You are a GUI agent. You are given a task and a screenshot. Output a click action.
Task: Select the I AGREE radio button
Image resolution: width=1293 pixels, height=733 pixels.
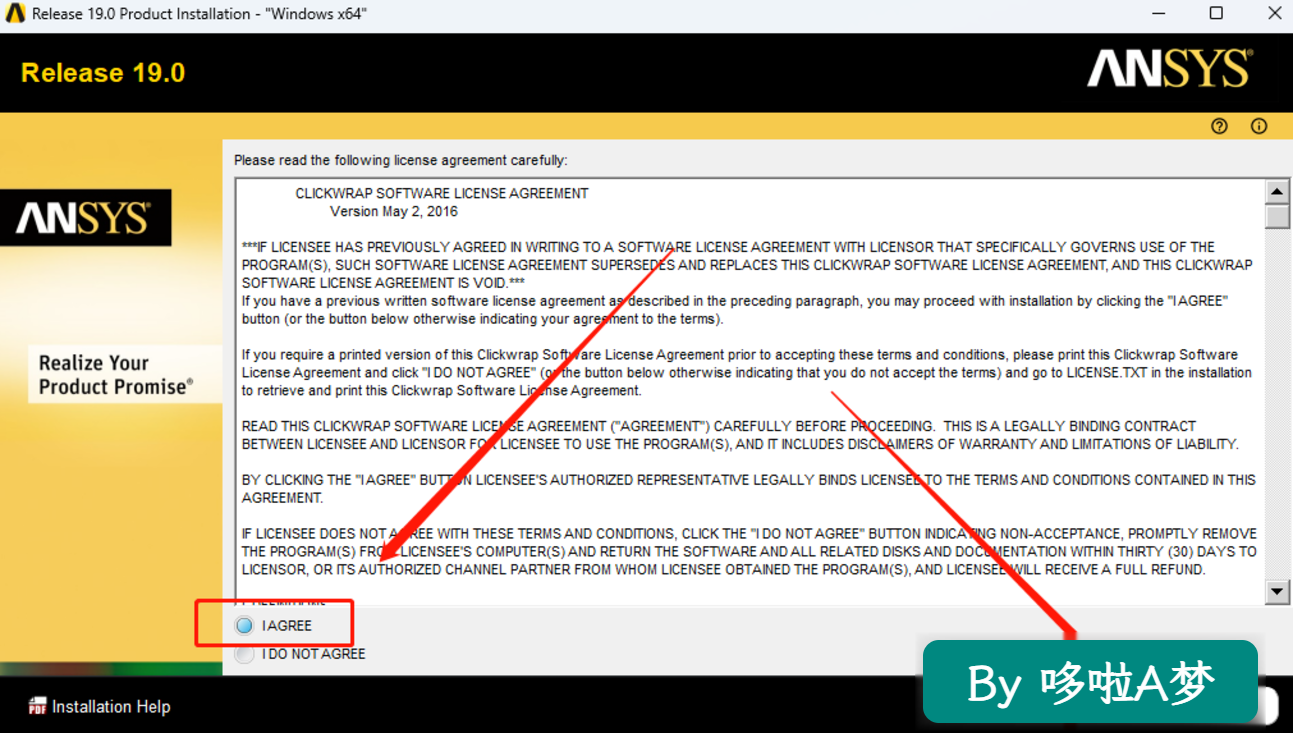click(x=244, y=626)
